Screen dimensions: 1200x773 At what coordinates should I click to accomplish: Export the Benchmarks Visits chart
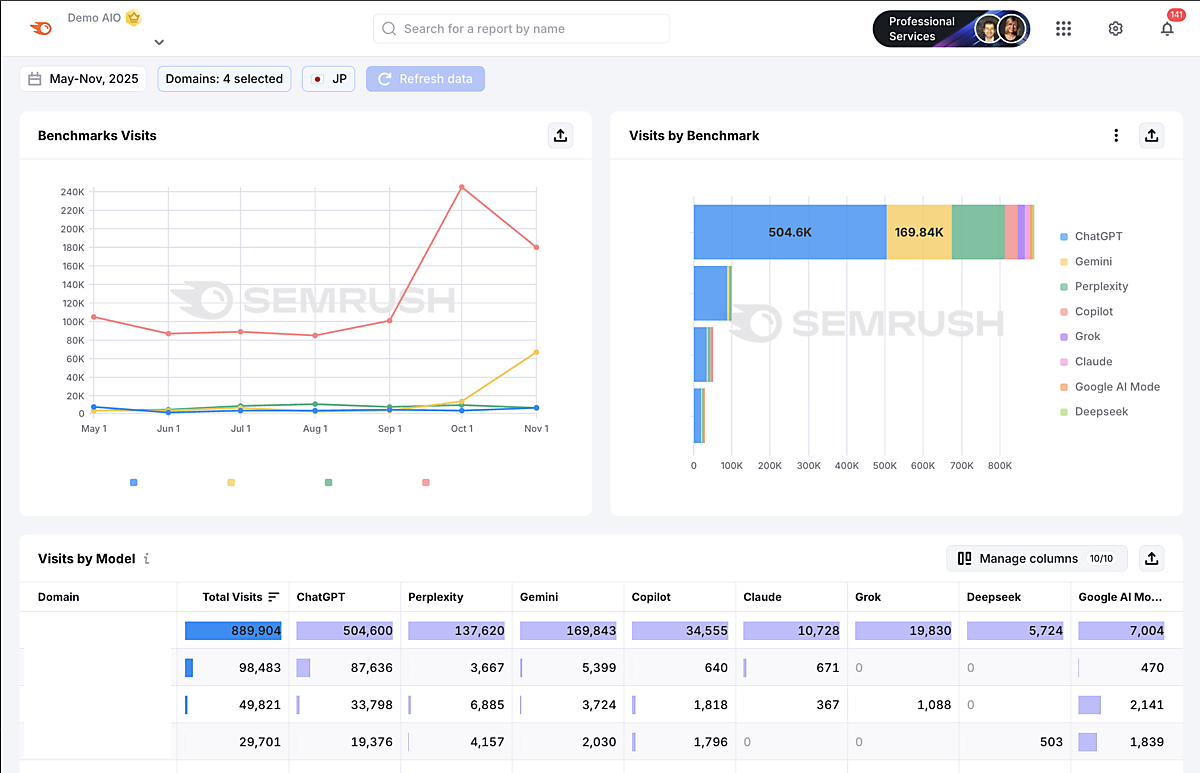click(x=560, y=136)
